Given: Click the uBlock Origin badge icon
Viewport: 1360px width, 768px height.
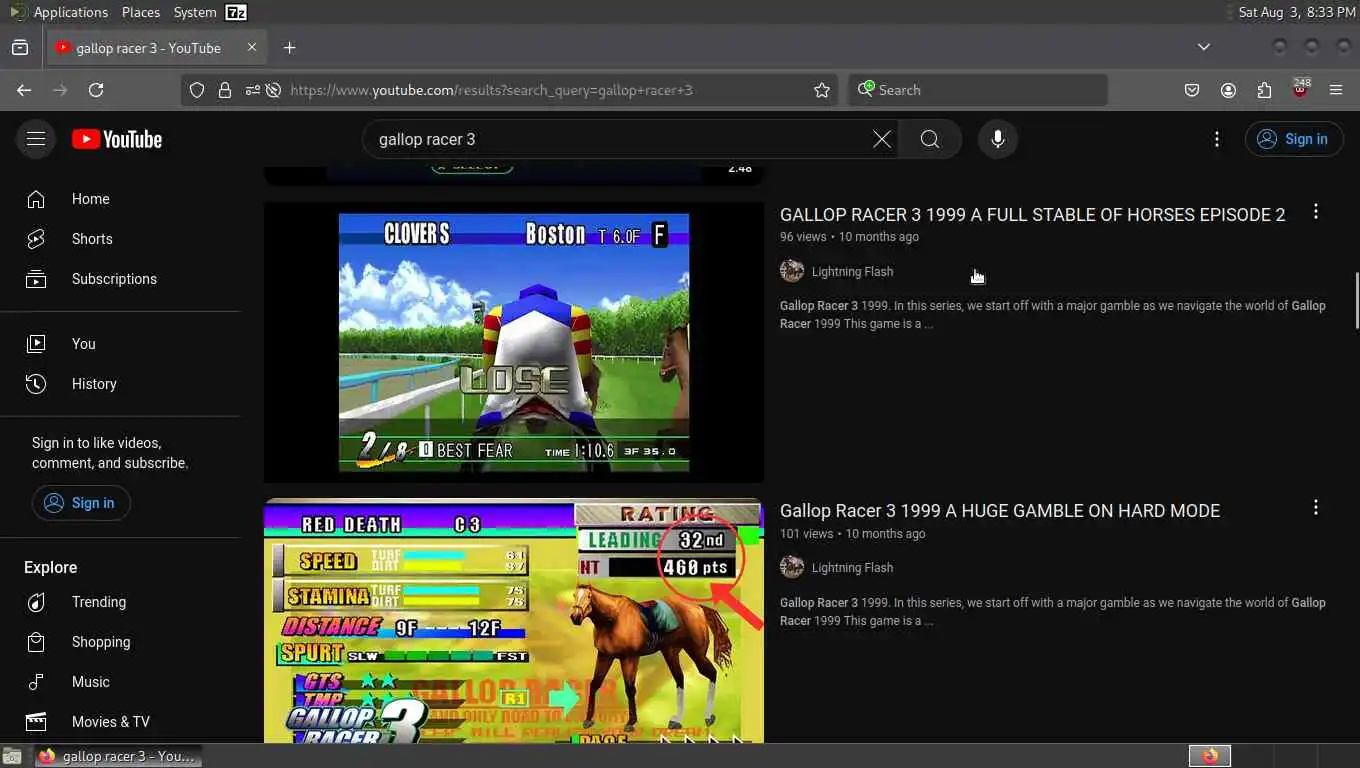Looking at the screenshot, I should [1300, 89].
